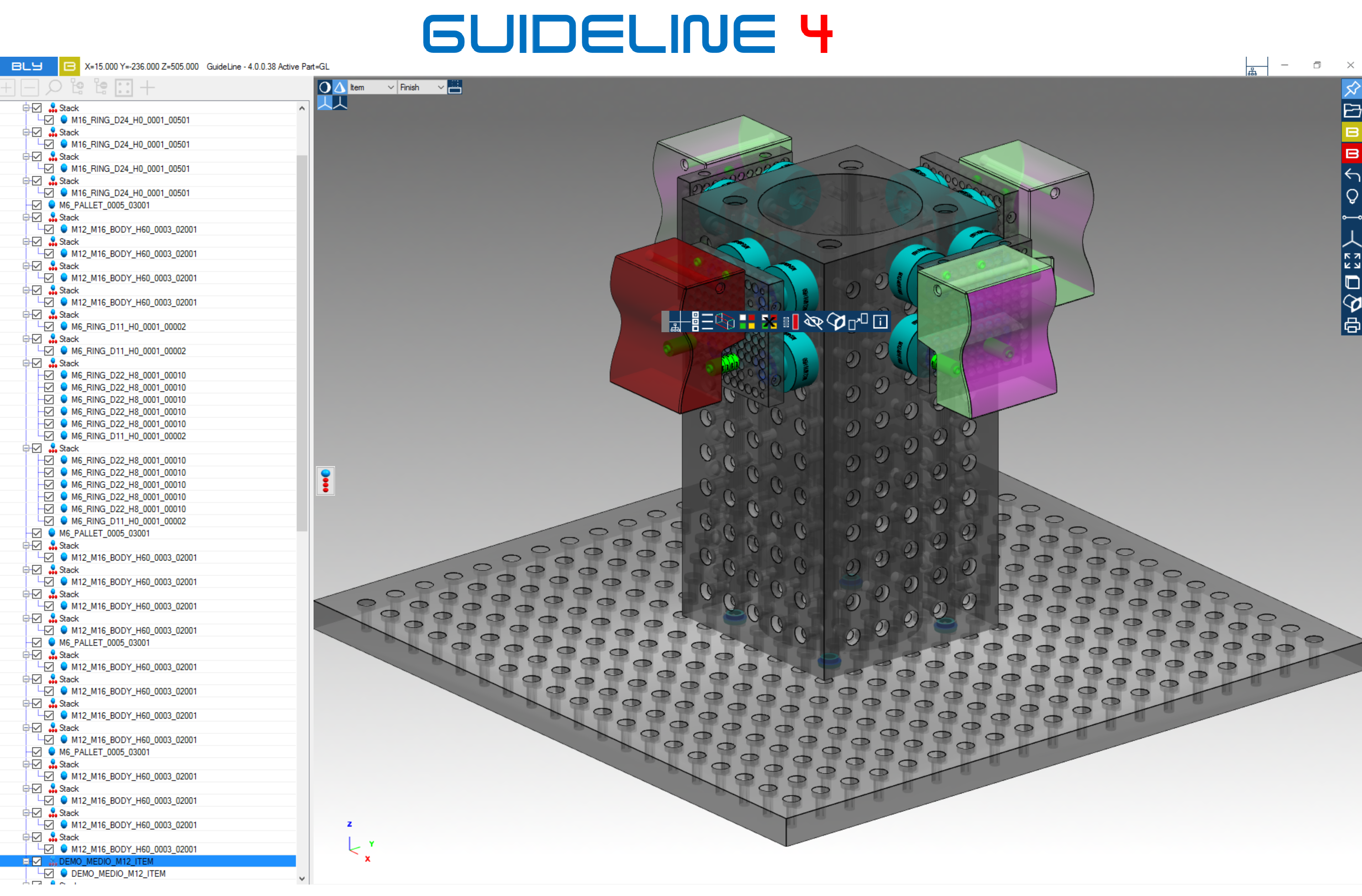
Task: Click the cylinder view icon in right sidebar
Action: click(1352, 304)
